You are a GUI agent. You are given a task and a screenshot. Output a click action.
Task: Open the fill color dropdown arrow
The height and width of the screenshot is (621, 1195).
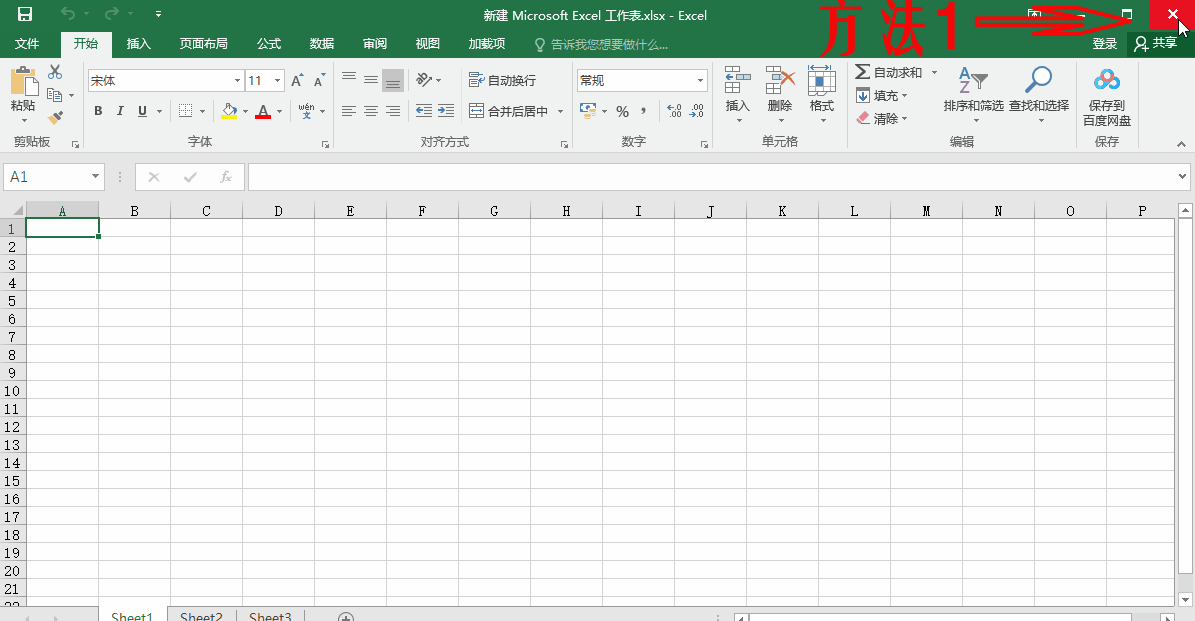(245, 112)
